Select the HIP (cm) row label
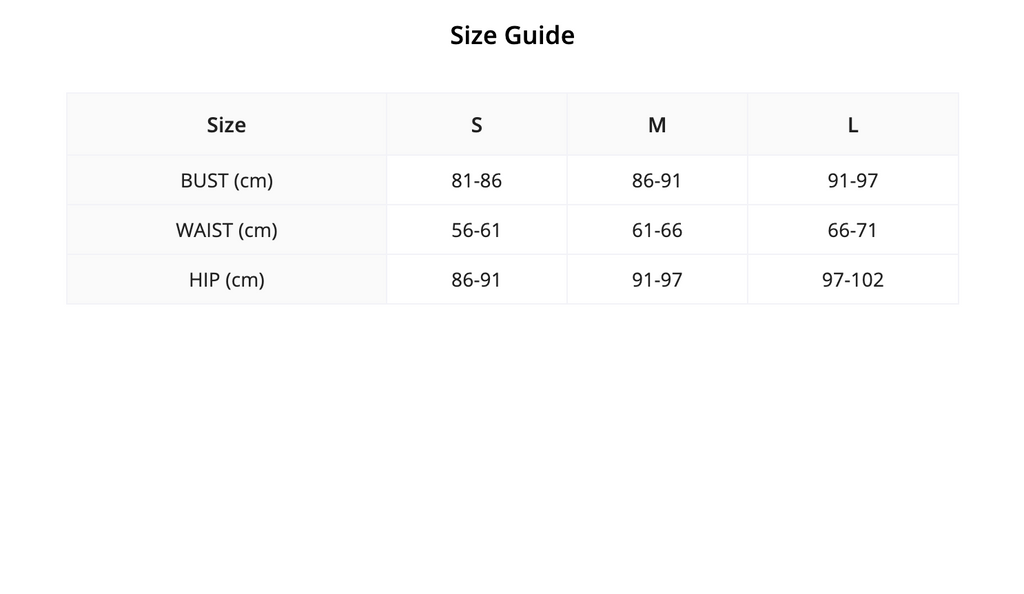 coord(227,279)
